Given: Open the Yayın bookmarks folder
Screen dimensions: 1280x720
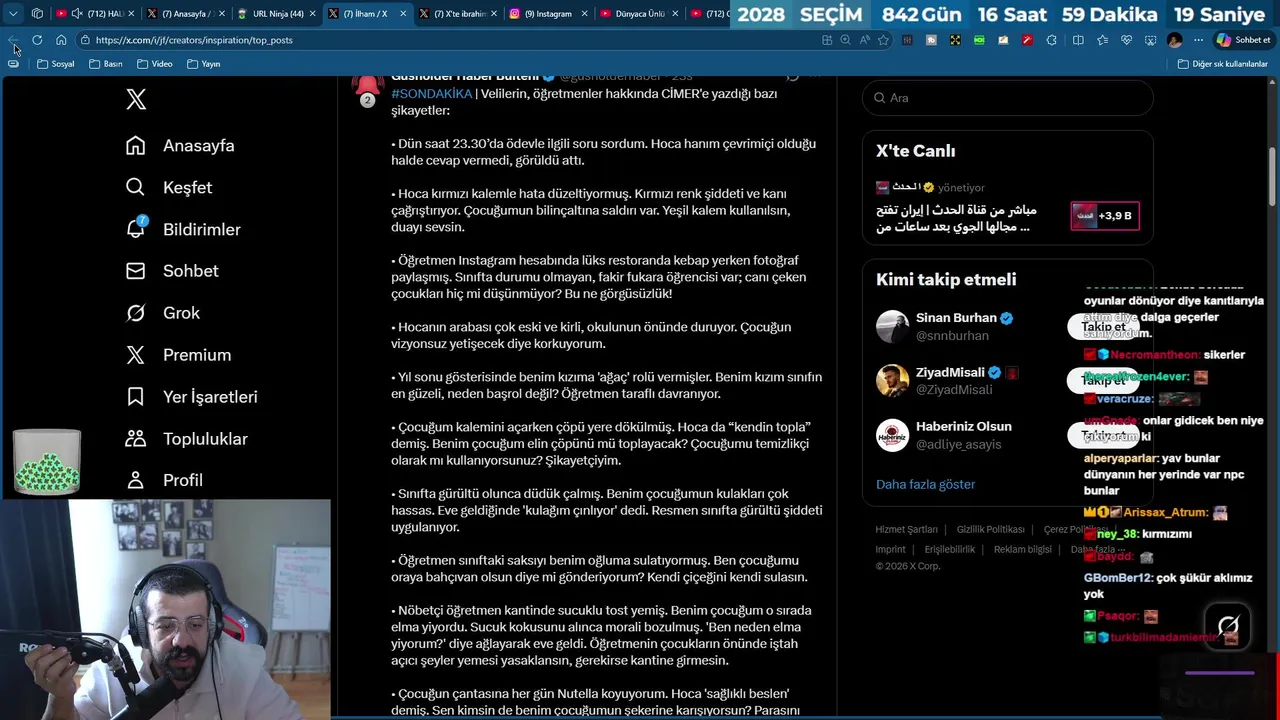Looking at the screenshot, I should [204, 64].
